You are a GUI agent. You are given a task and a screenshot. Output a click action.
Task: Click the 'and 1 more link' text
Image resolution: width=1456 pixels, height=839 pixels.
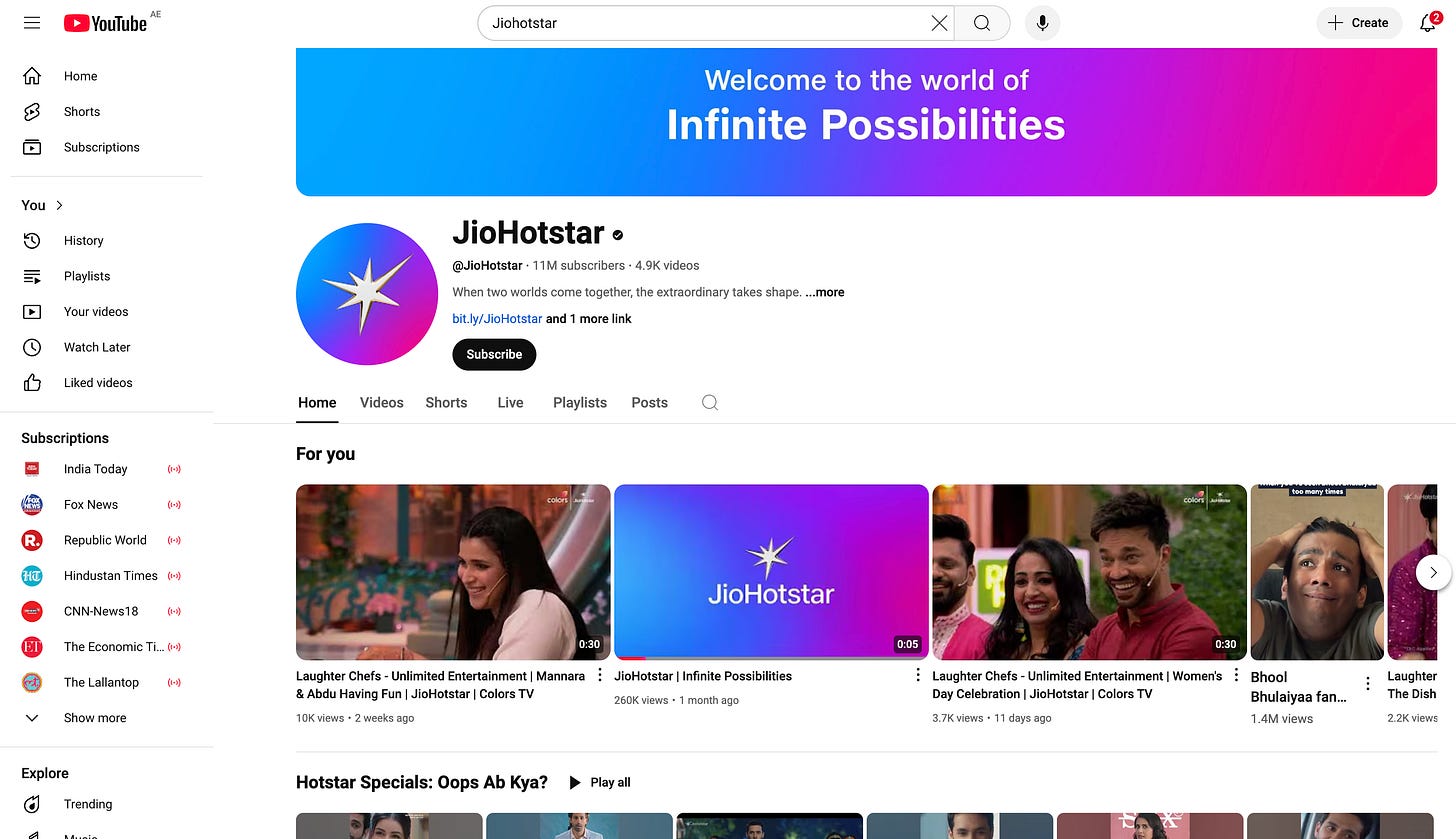click(589, 319)
